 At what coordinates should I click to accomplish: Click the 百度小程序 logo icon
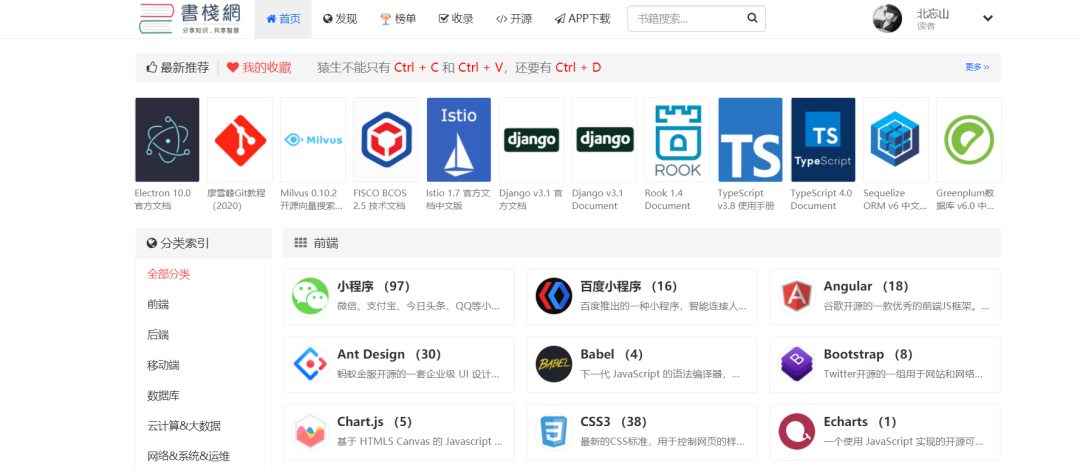(x=554, y=296)
